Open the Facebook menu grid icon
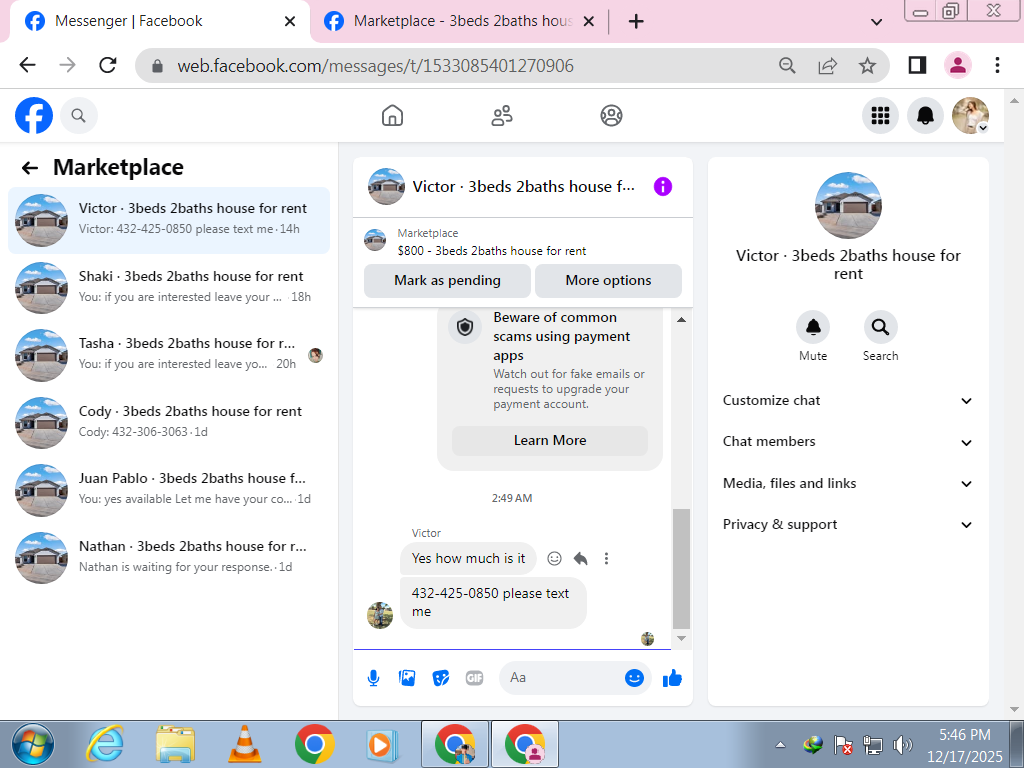1024x768 pixels. pos(880,116)
